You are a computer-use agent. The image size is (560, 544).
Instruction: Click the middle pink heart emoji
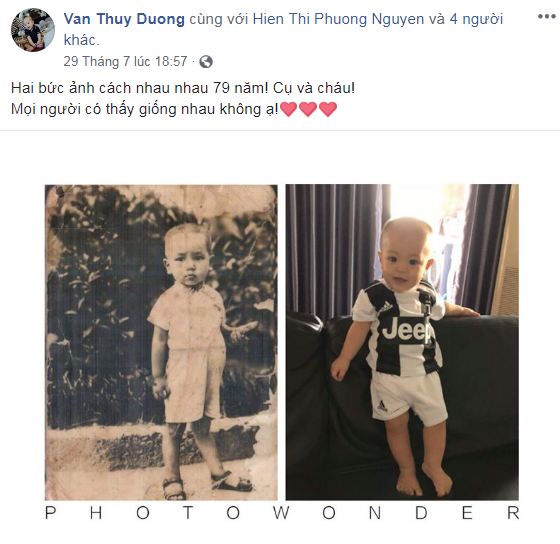[308, 109]
